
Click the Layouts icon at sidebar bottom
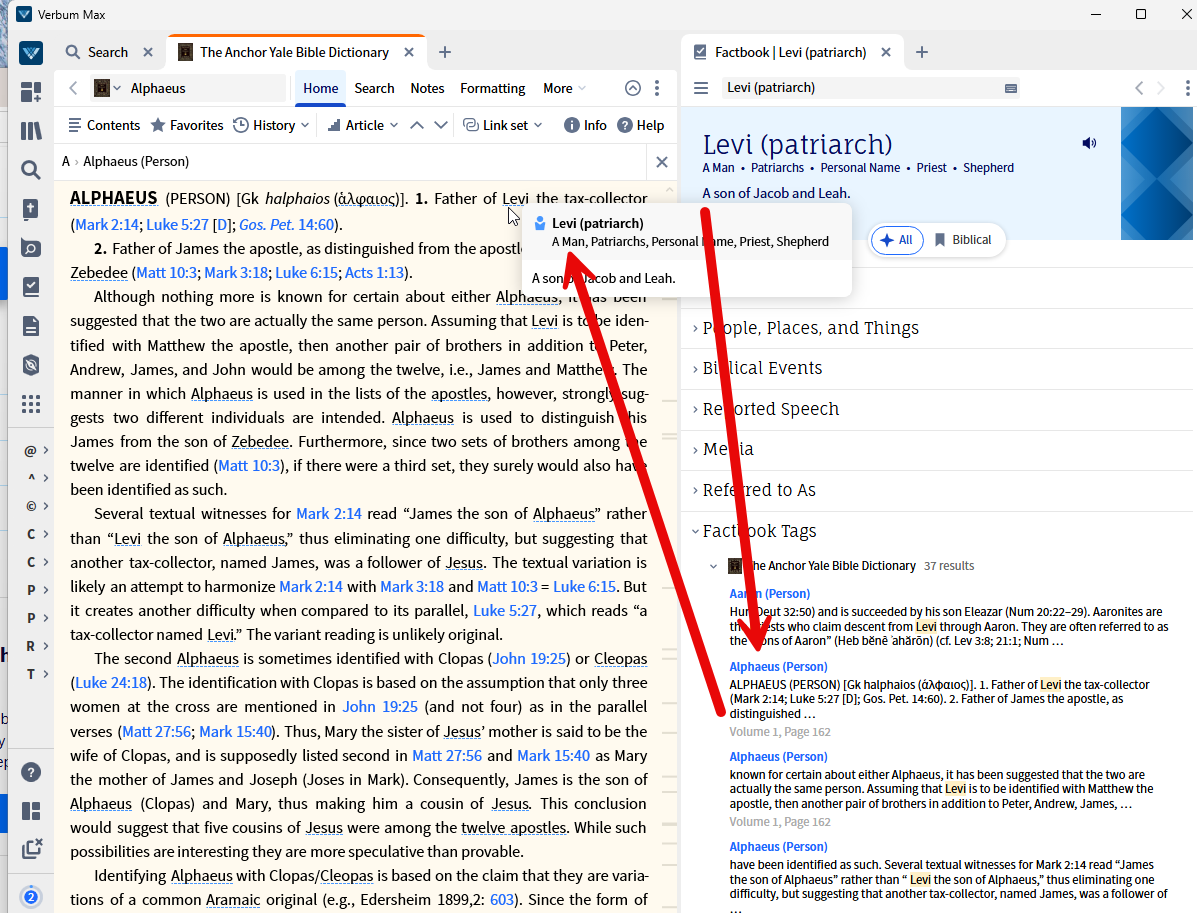coord(31,811)
